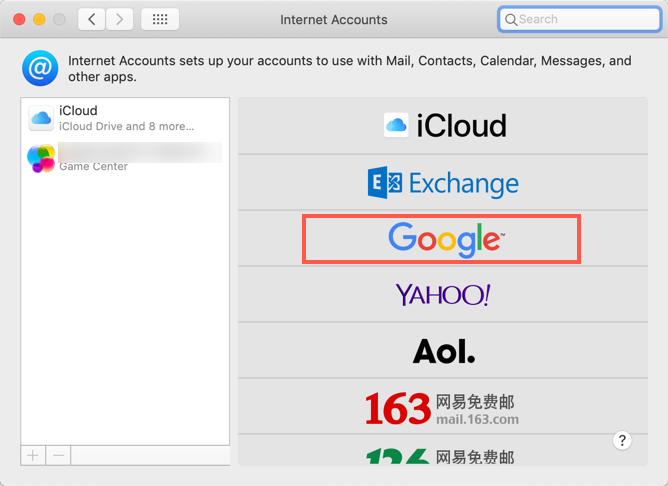Go back with the left arrow button
This screenshot has height=486, width=668.
(92, 19)
